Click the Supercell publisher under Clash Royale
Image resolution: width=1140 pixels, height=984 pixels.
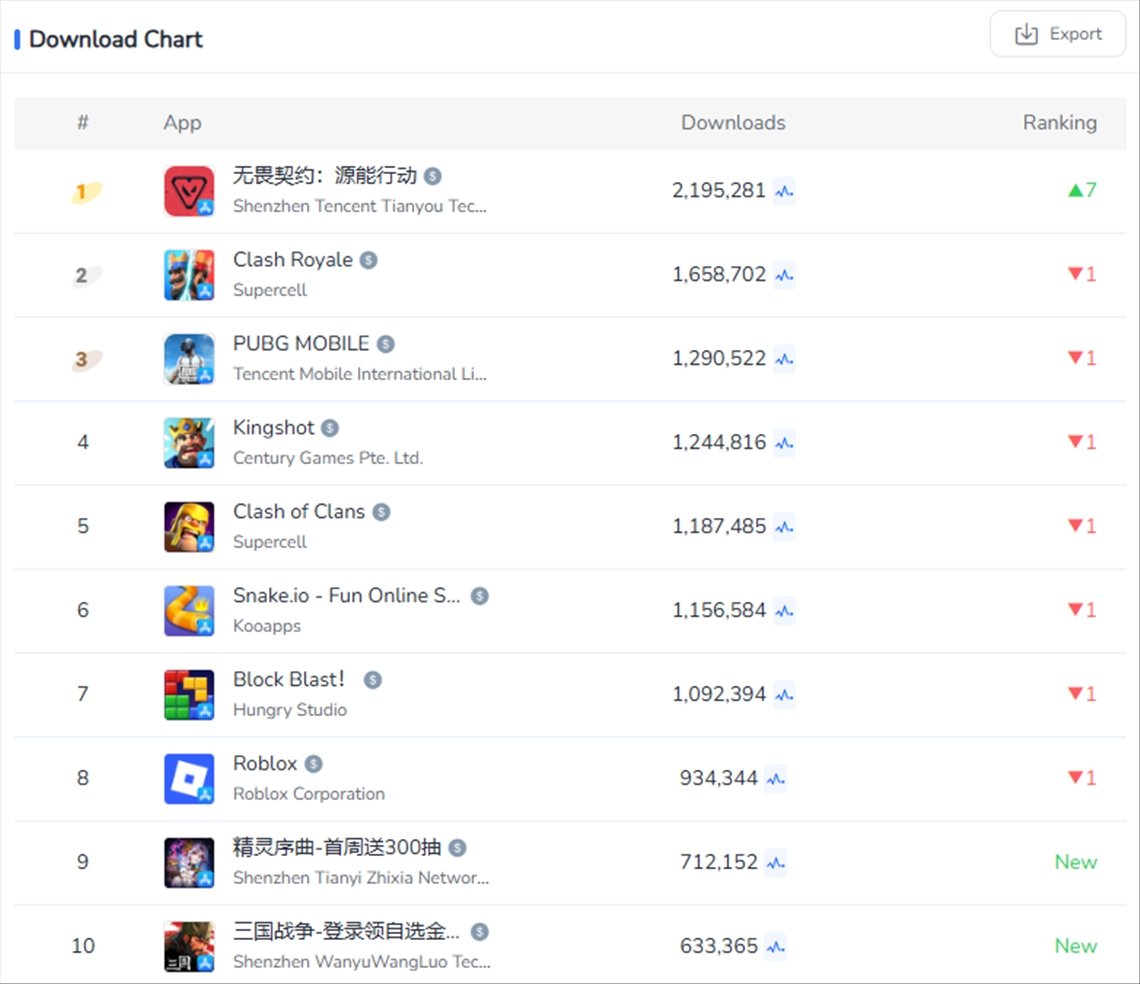click(270, 290)
